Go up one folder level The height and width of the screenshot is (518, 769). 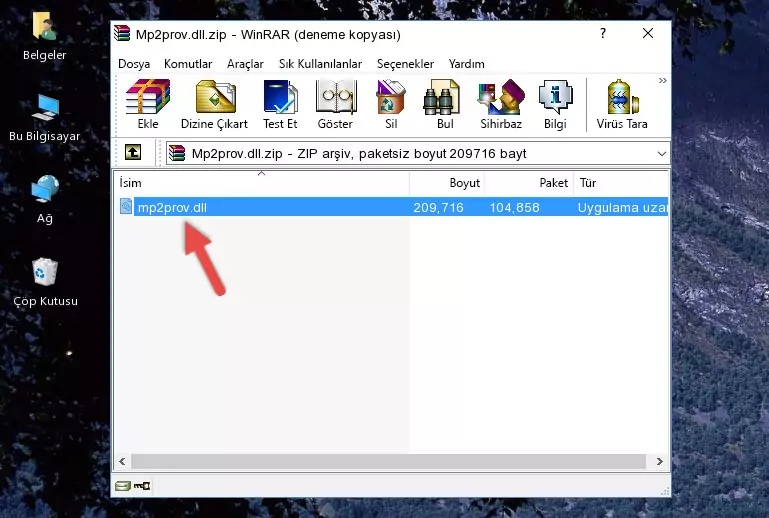tap(133, 153)
